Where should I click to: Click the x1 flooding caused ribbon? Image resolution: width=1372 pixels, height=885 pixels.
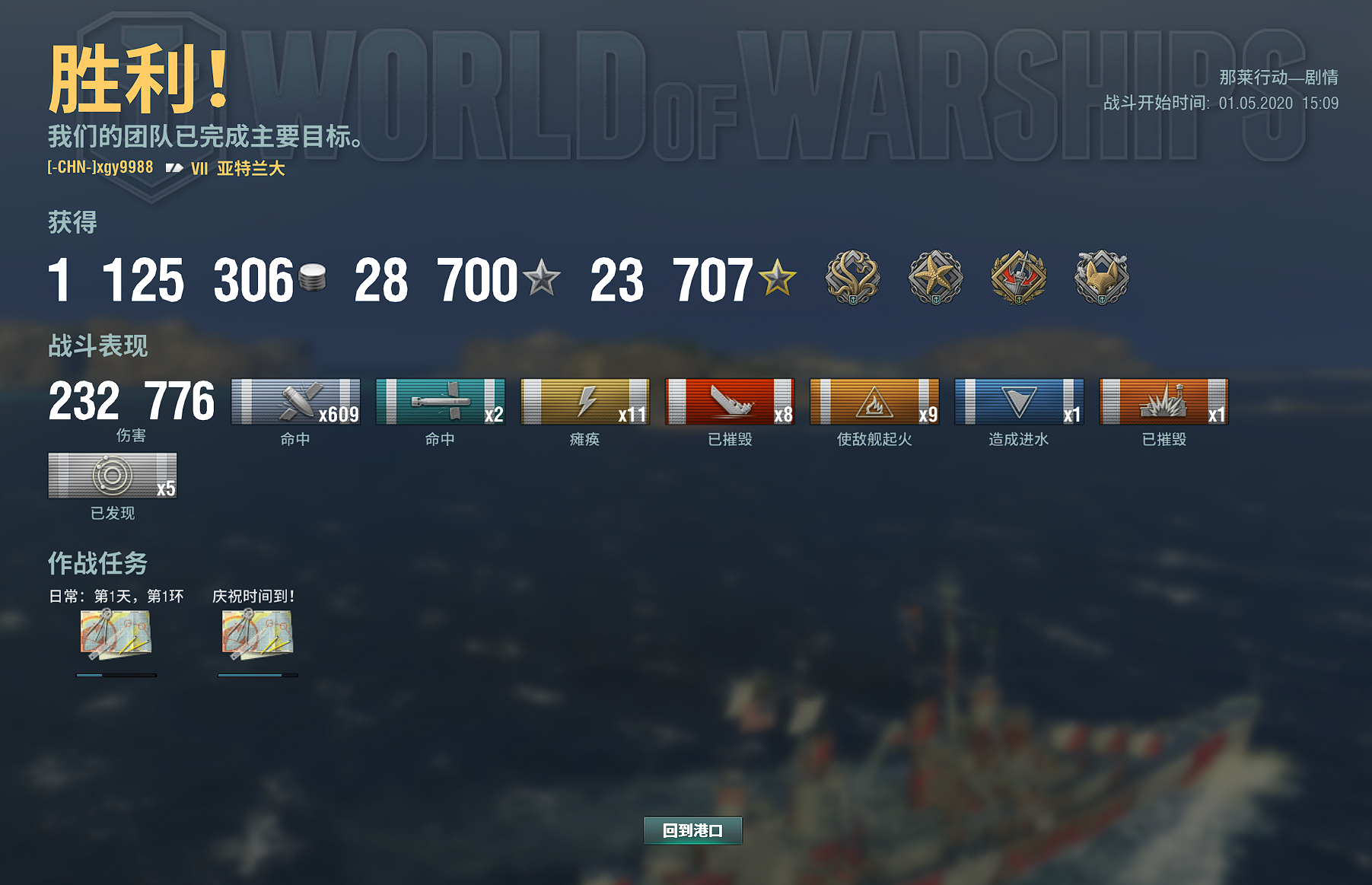click(x=1019, y=401)
